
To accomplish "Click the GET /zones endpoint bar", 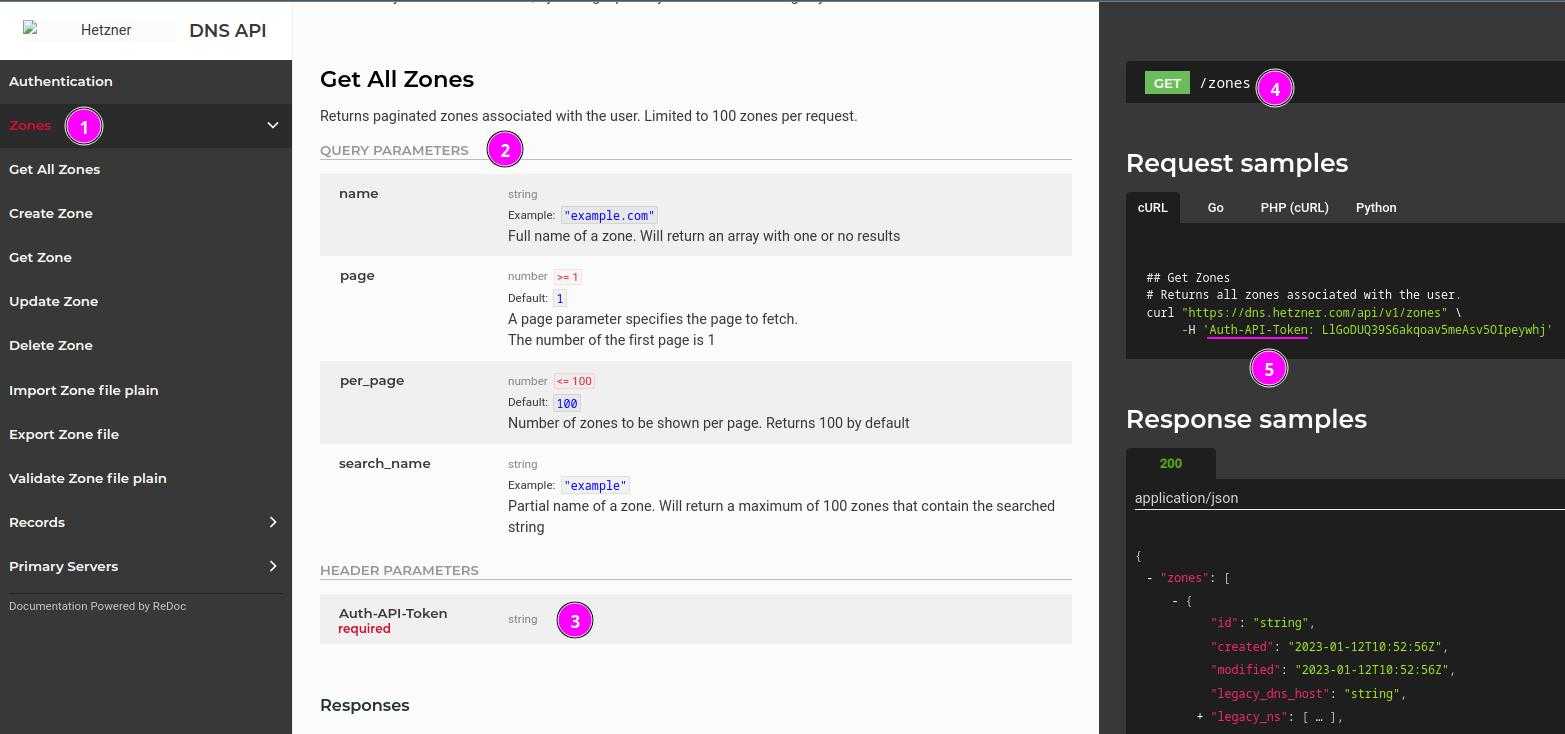I will [1345, 83].
